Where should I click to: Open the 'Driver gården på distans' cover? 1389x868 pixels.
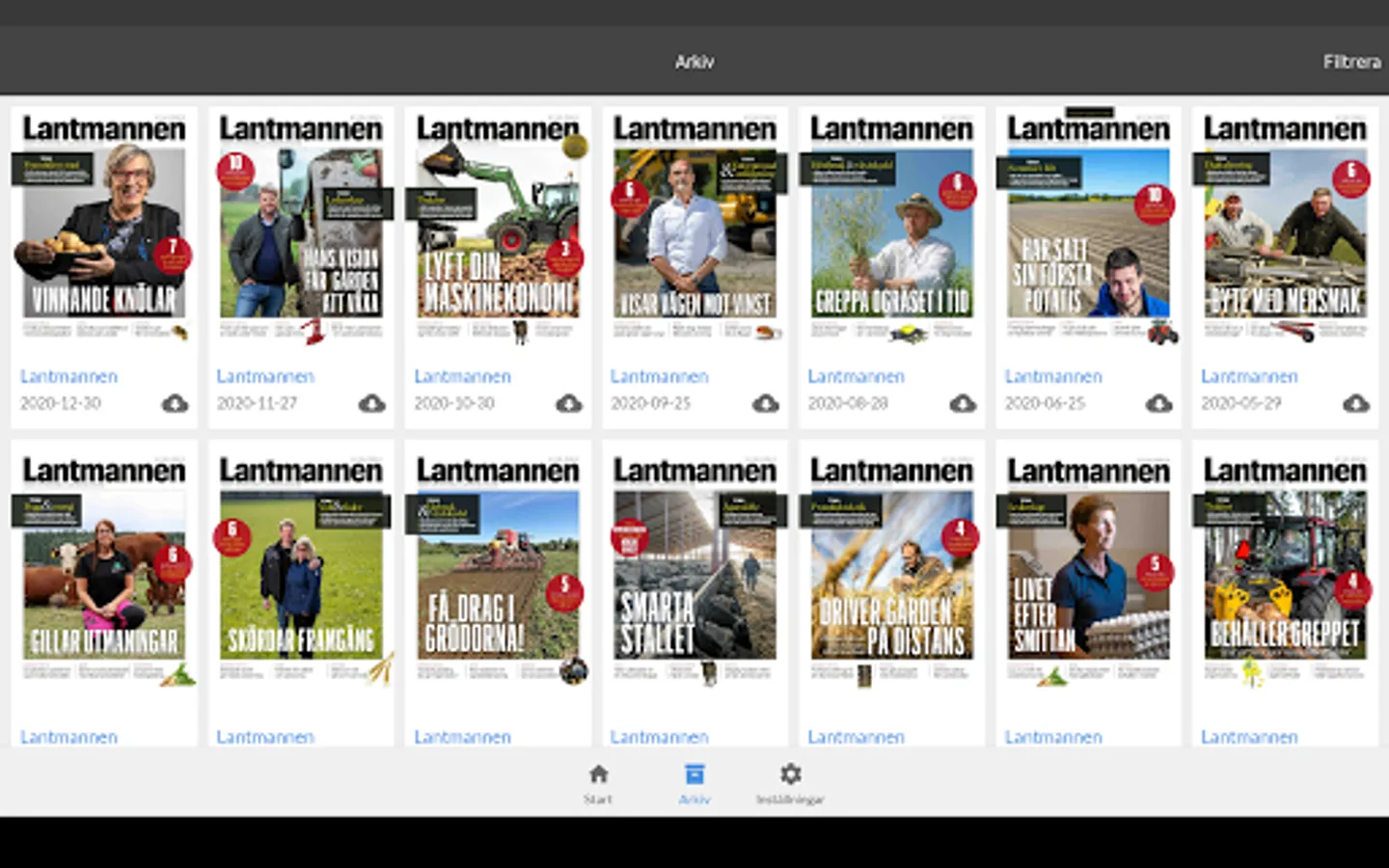click(x=891, y=570)
